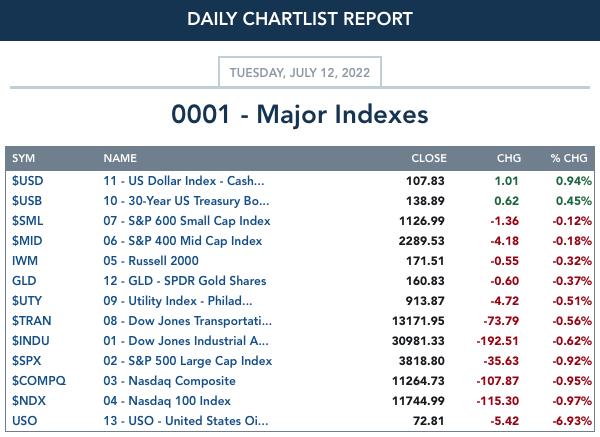Open the $USD symbol link
This screenshot has height=437, width=600.
[x=28, y=181]
